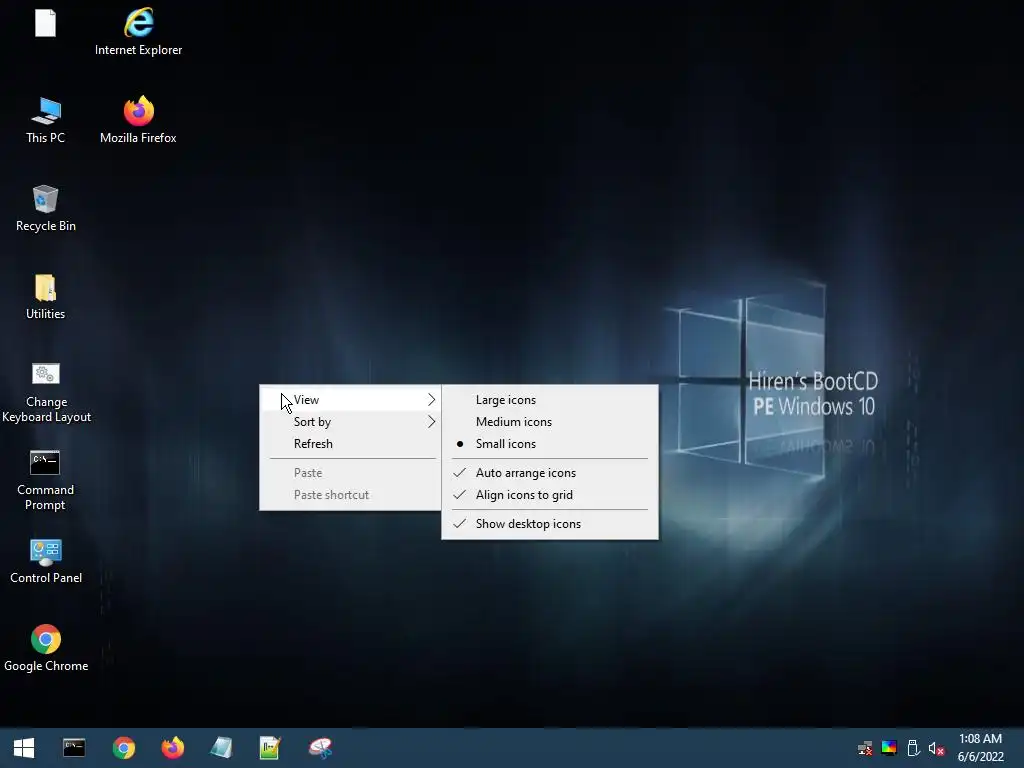Image resolution: width=1024 pixels, height=768 pixels.
Task: Open the View submenu entry
Action: pyautogui.click(x=350, y=400)
